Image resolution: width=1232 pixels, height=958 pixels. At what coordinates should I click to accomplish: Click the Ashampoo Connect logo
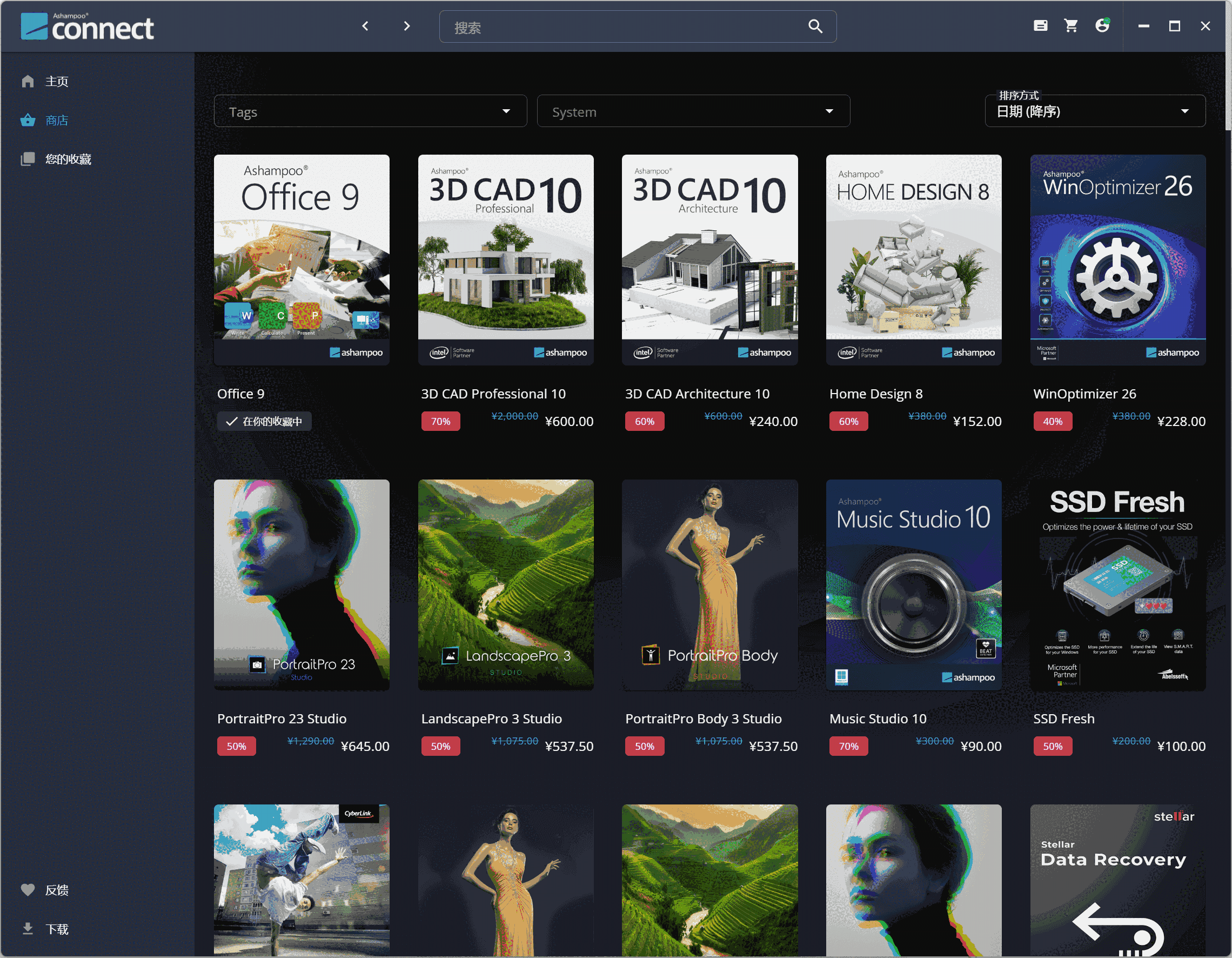coord(88,27)
